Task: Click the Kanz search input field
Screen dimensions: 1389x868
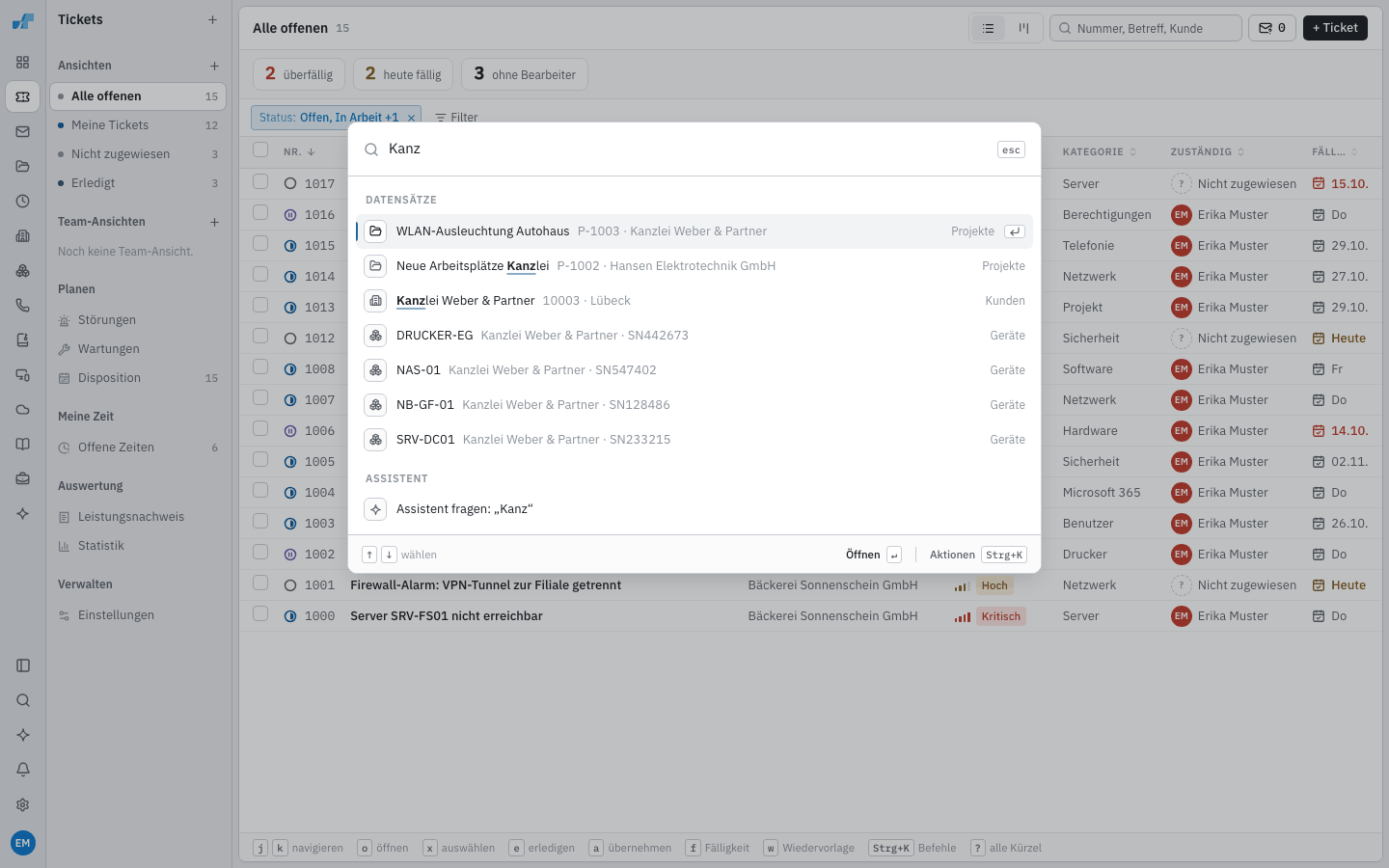Action: pos(689,149)
